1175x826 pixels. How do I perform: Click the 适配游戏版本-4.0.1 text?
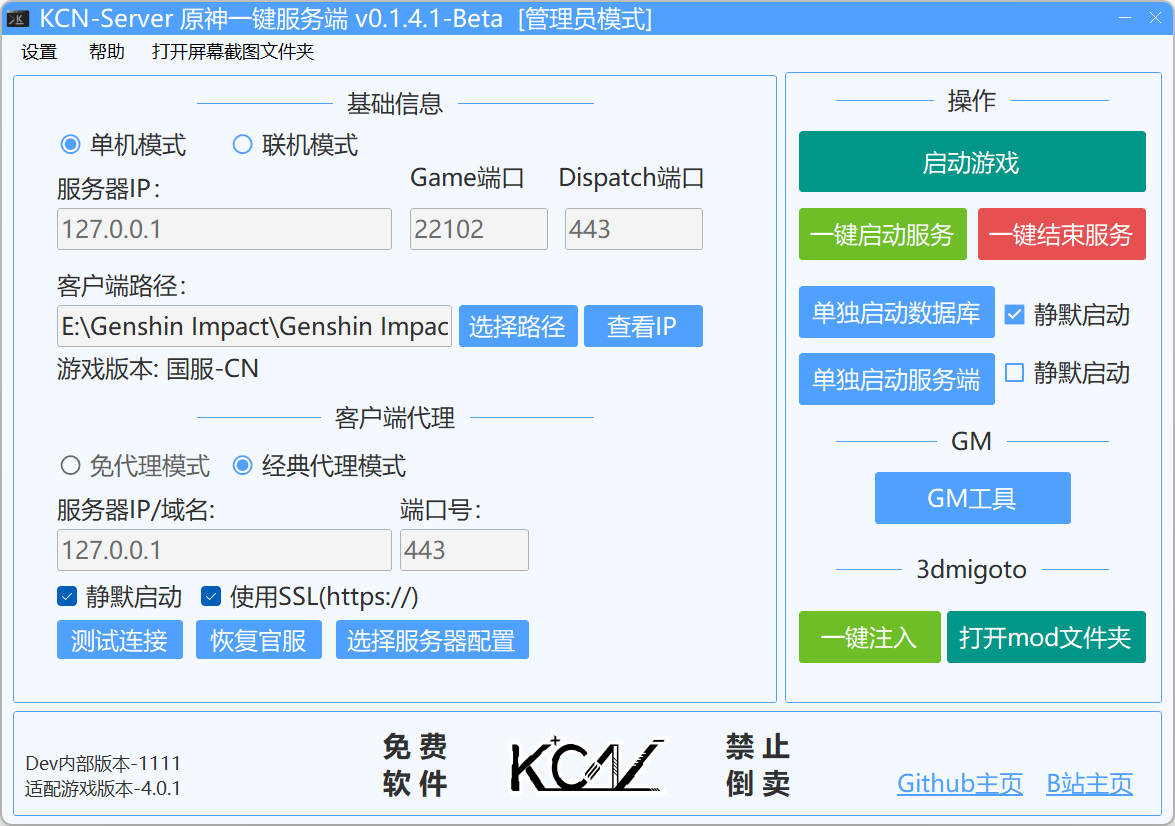click(x=103, y=789)
